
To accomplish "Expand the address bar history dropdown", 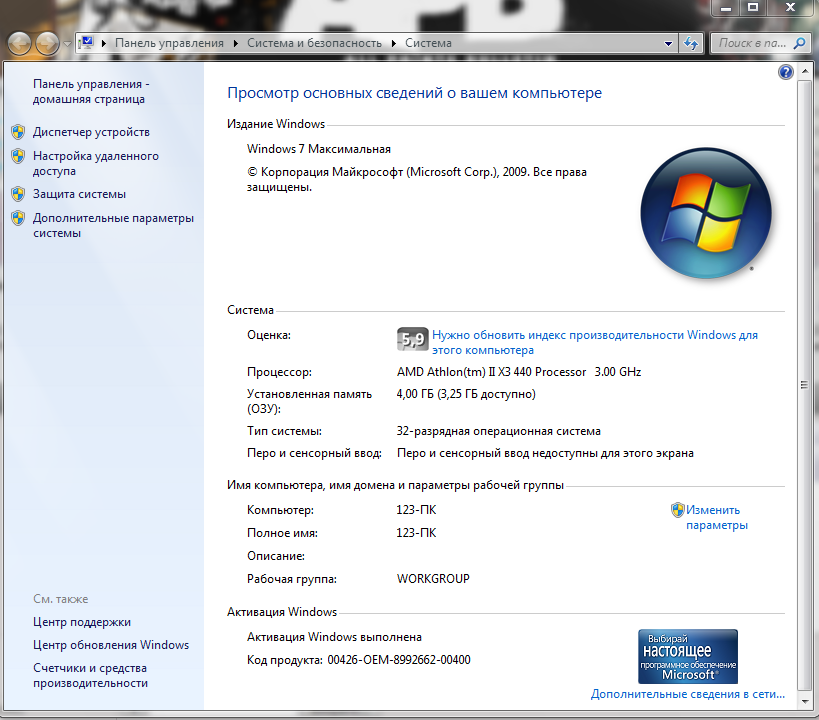I will (x=669, y=44).
